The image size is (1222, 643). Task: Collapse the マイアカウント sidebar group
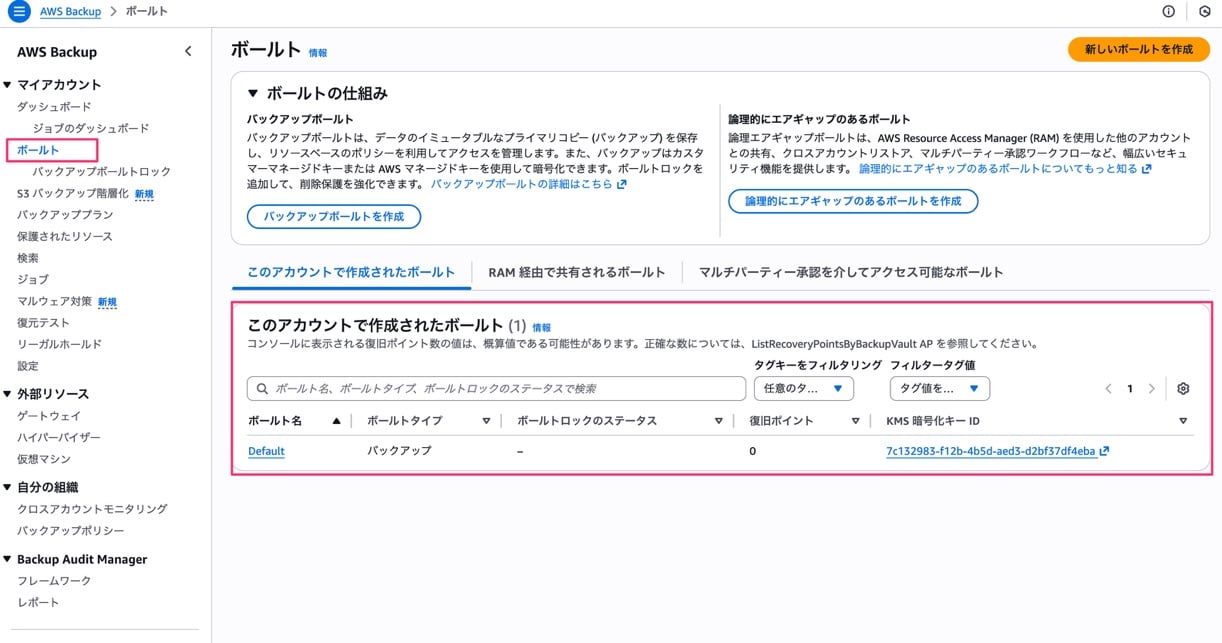tap(8, 85)
